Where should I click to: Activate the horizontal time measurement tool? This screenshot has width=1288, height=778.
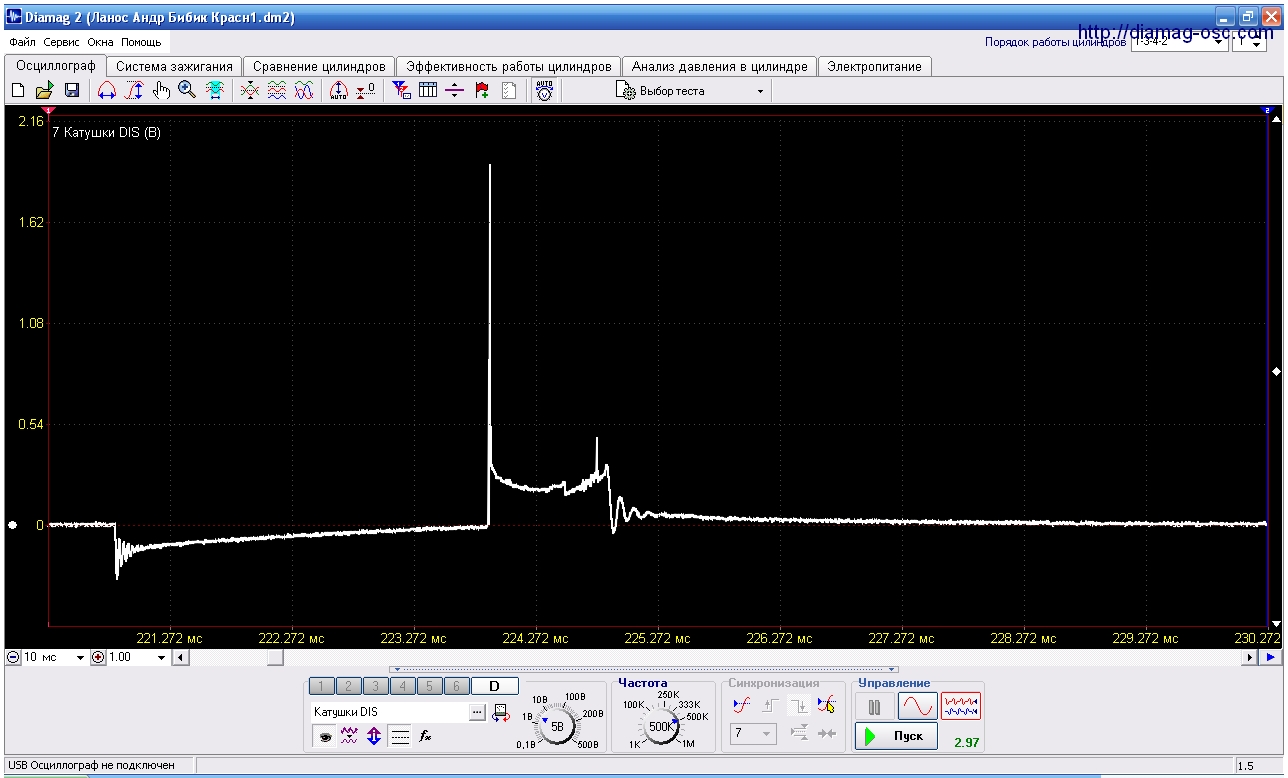[x=107, y=91]
